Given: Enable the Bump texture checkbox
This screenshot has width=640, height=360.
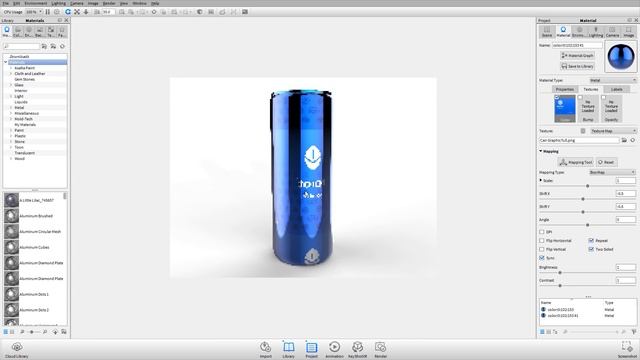Looking at the screenshot, I should (580, 97).
